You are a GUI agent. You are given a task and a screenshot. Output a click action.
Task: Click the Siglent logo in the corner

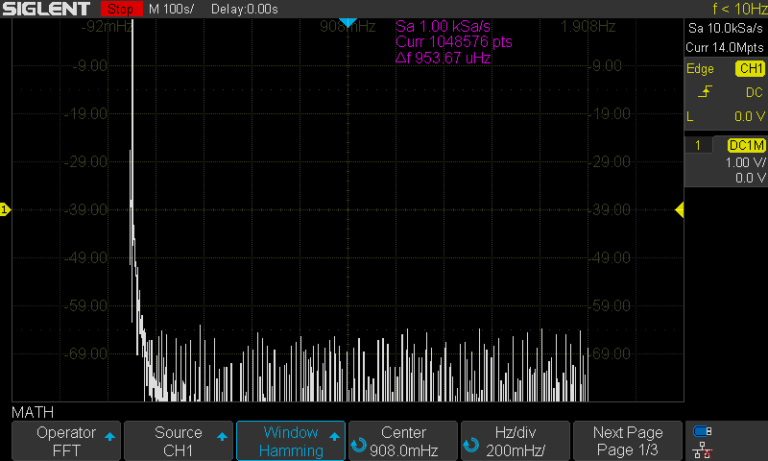[50, 9]
